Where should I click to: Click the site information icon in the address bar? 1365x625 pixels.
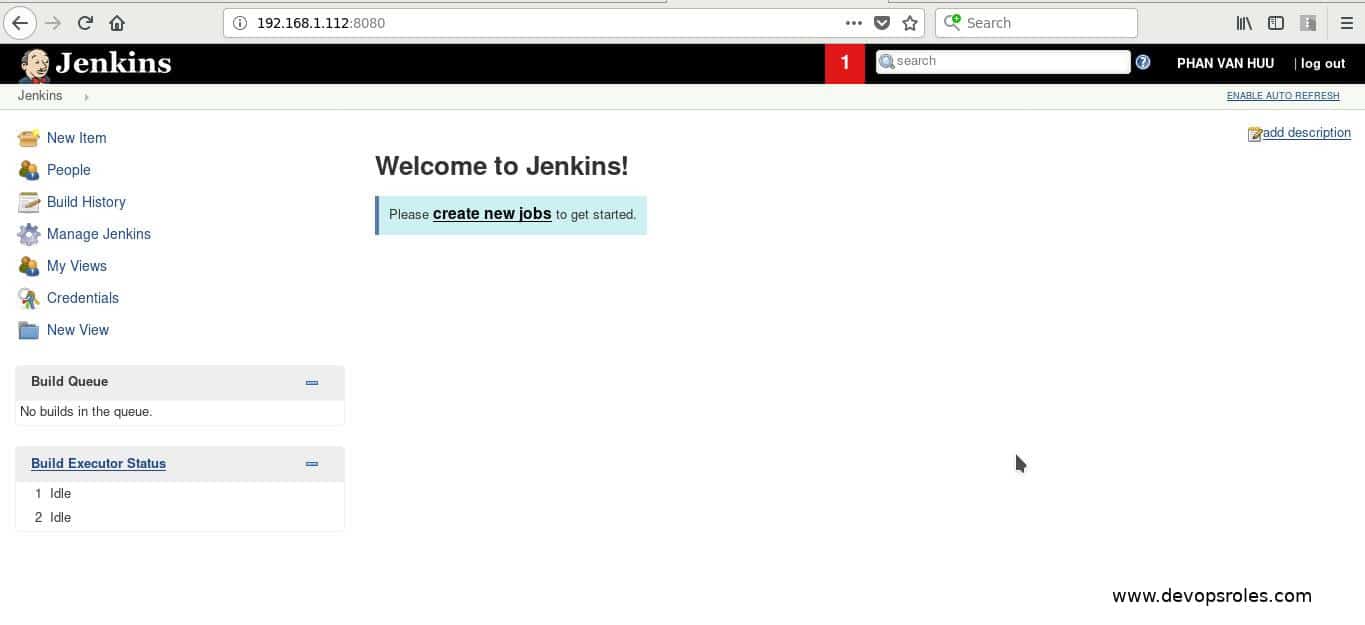239,23
